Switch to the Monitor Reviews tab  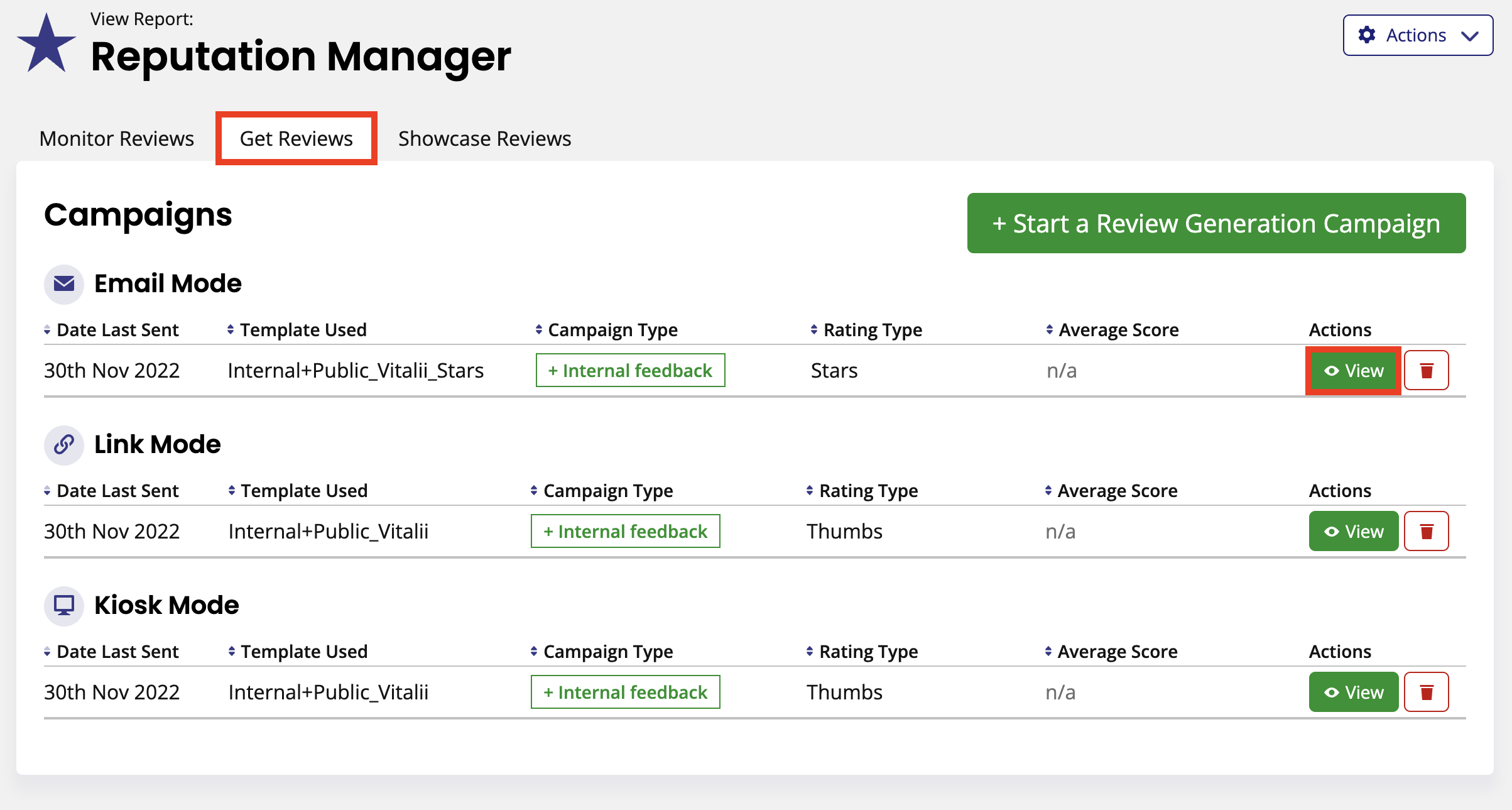117,138
